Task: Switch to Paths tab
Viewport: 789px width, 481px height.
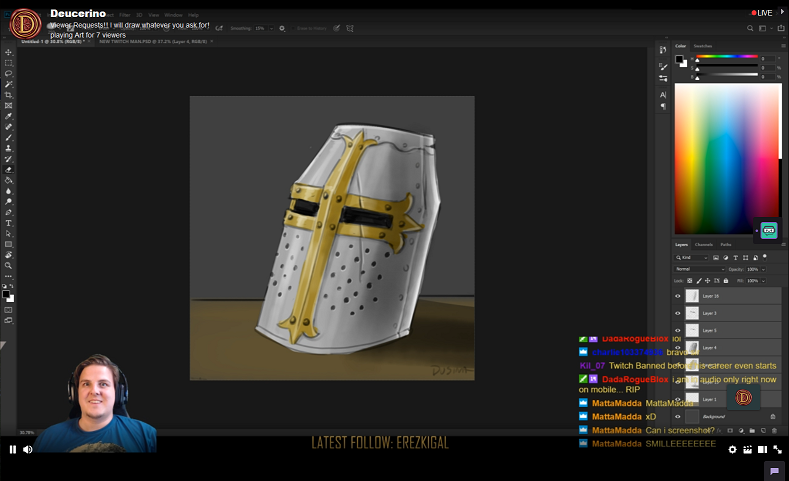Action: [726, 245]
